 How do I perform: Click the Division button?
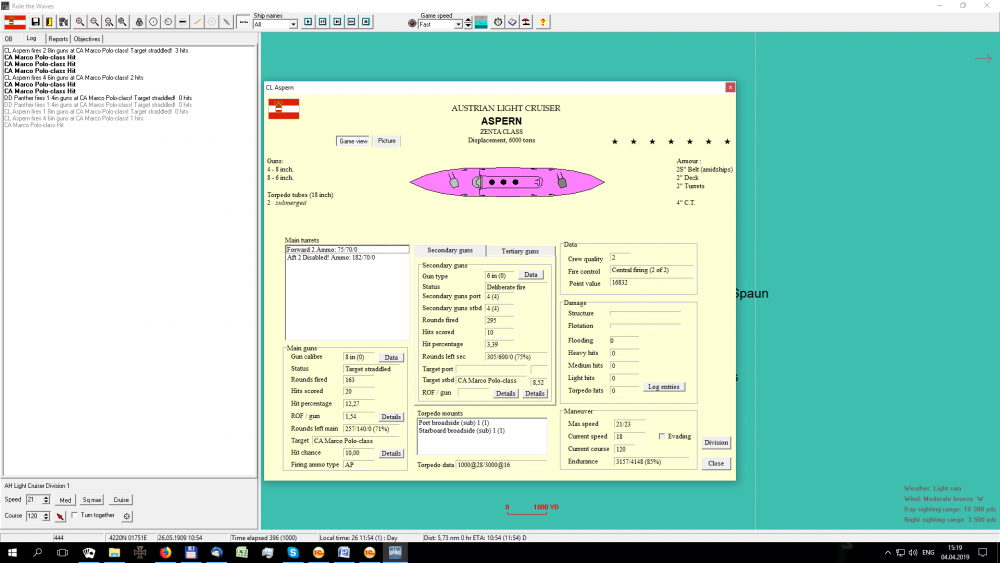click(716, 442)
